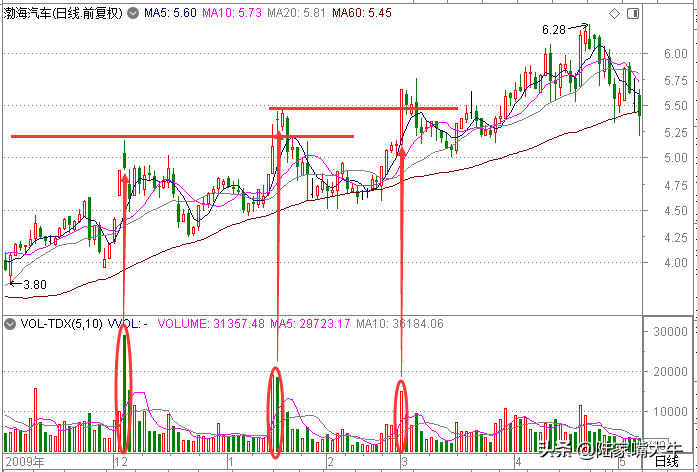Select the 渤海汽车(日线.前复权) chart title
The height and width of the screenshot is (472, 697).
click(63, 13)
